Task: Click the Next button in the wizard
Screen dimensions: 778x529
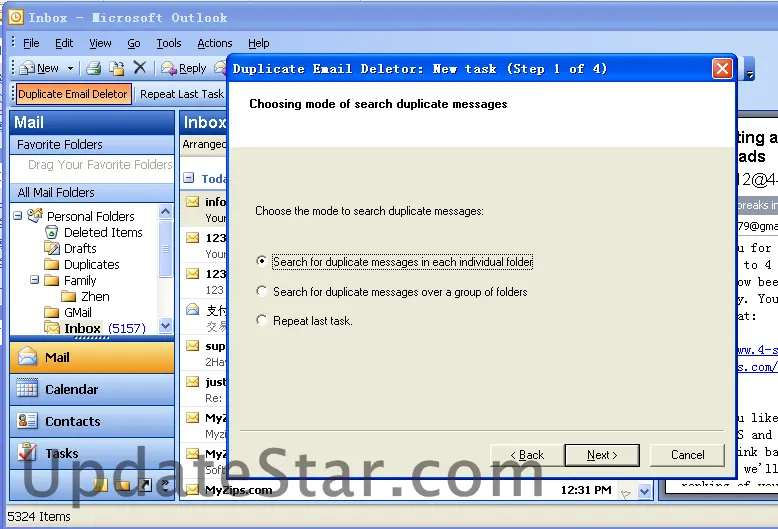Action: 602,455
